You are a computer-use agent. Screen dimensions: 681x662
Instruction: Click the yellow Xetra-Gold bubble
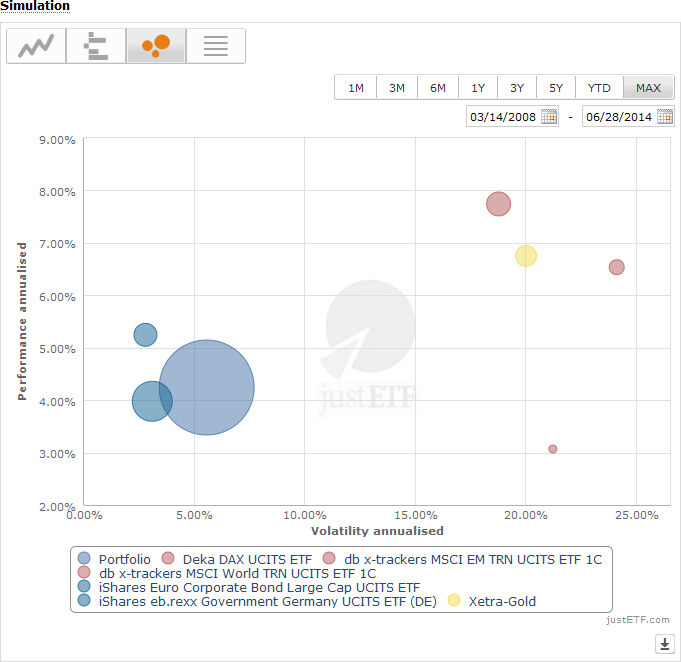526,256
